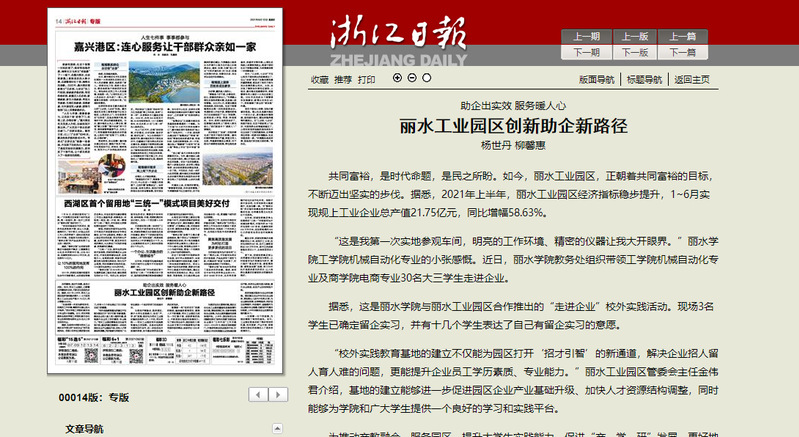Click the zoom out text (minus) icon

coord(411,78)
